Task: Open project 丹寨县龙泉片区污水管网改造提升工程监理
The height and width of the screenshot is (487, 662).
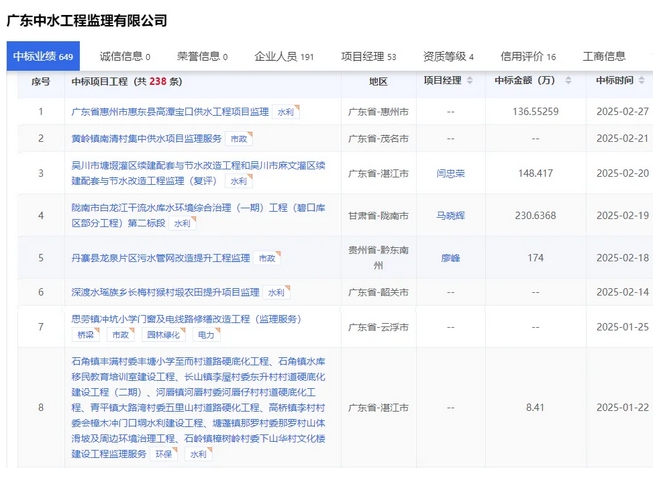Action: click(x=161, y=258)
